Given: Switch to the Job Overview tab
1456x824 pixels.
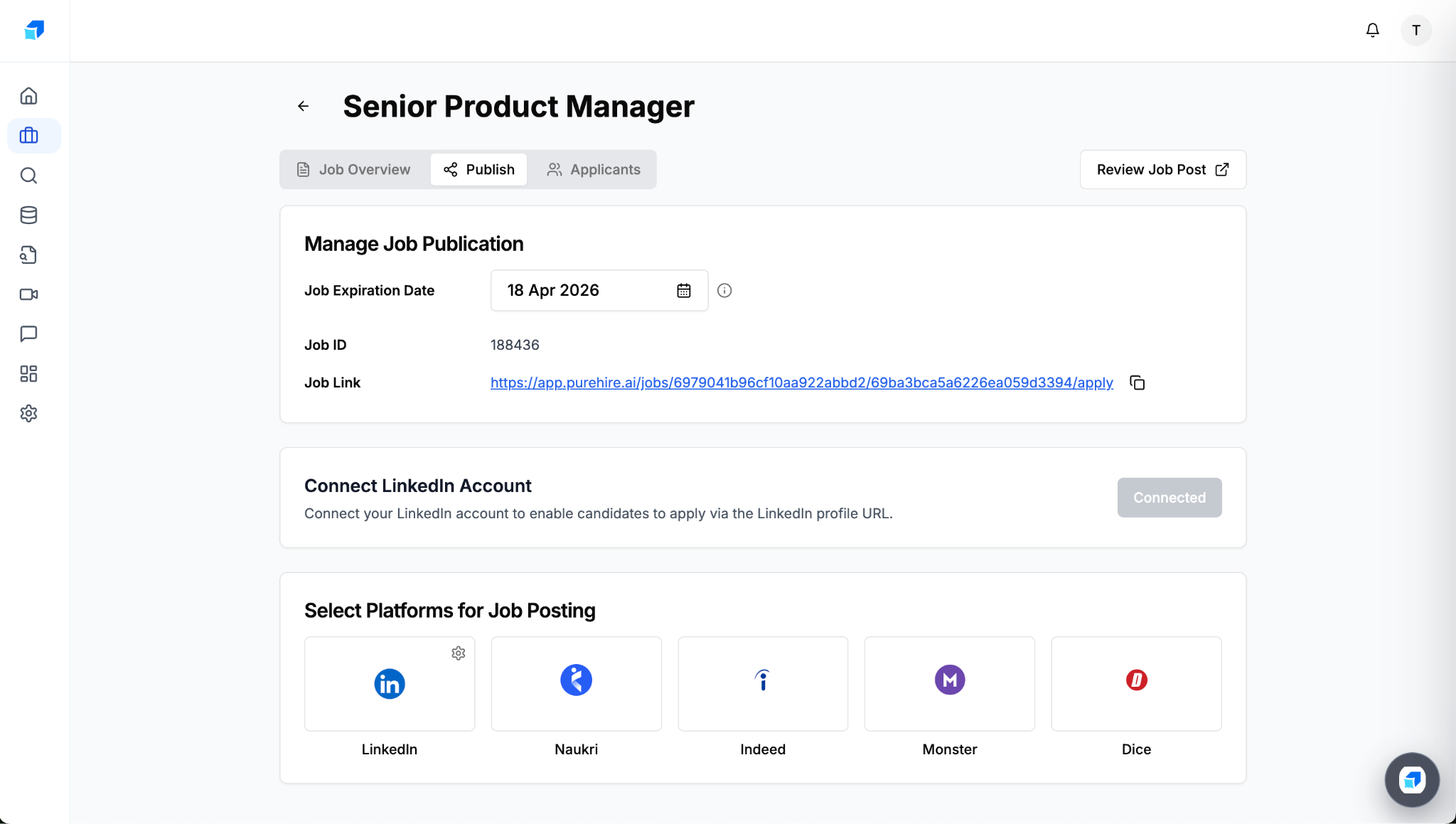Looking at the screenshot, I should click(353, 169).
